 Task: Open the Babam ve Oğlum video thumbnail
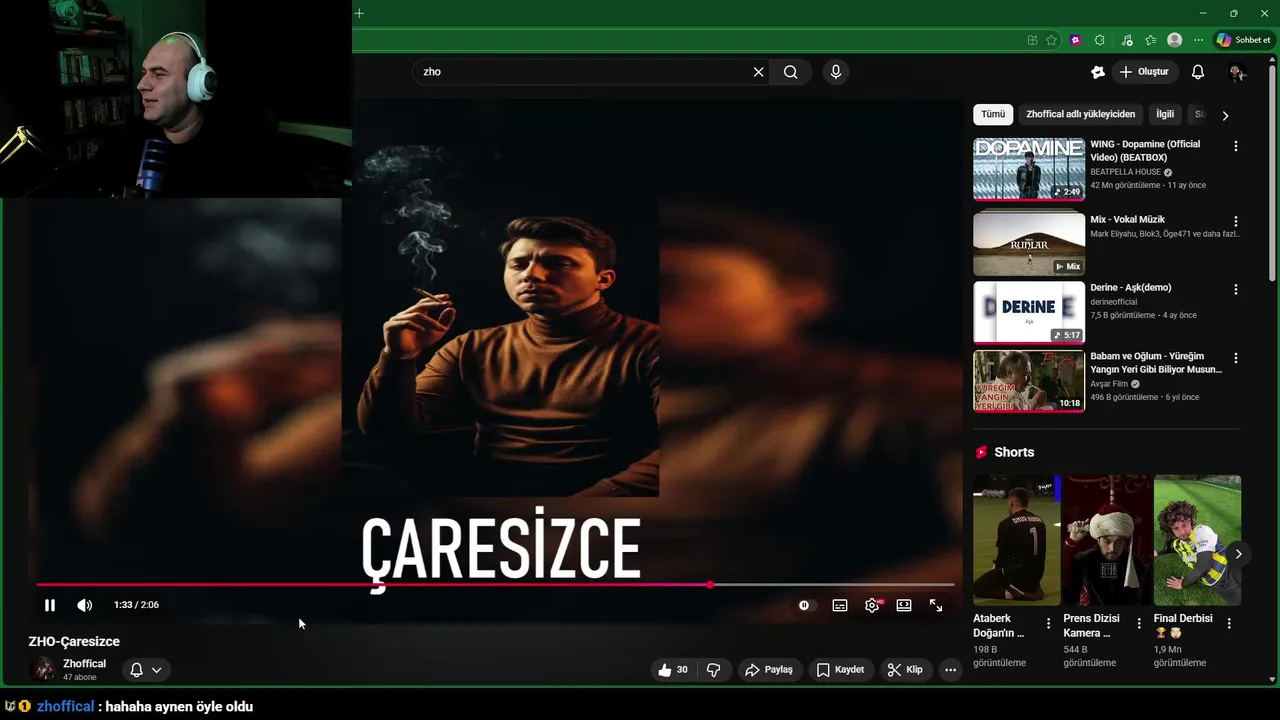pos(1029,381)
